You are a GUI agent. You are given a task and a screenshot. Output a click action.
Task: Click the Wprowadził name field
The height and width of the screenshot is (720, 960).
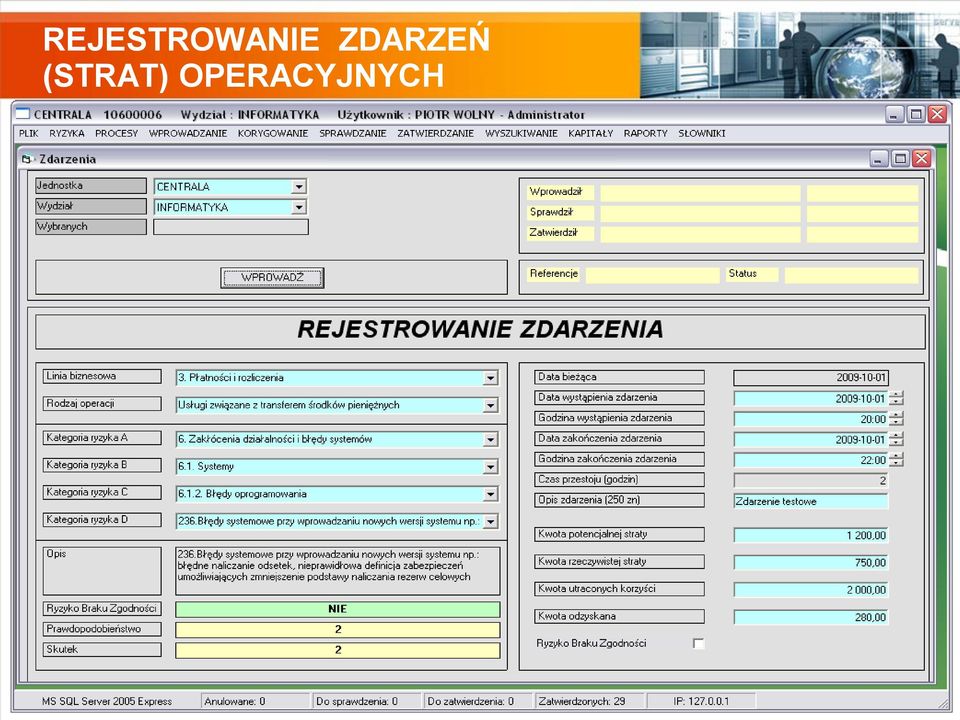[x=700, y=193]
